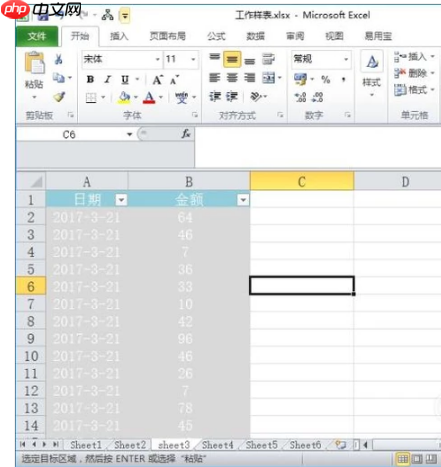This screenshot has height=467, width=441.
Task: Click the Increase Decimal icon
Action: pyautogui.click(x=300, y=97)
